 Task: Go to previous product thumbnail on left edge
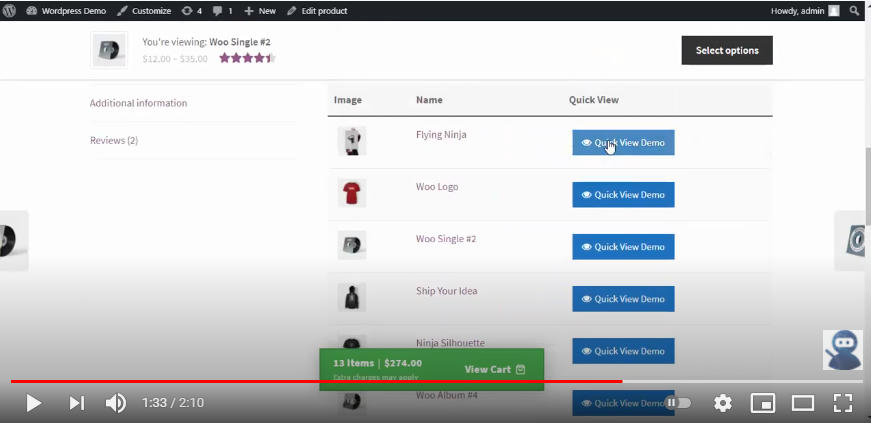point(14,241)
